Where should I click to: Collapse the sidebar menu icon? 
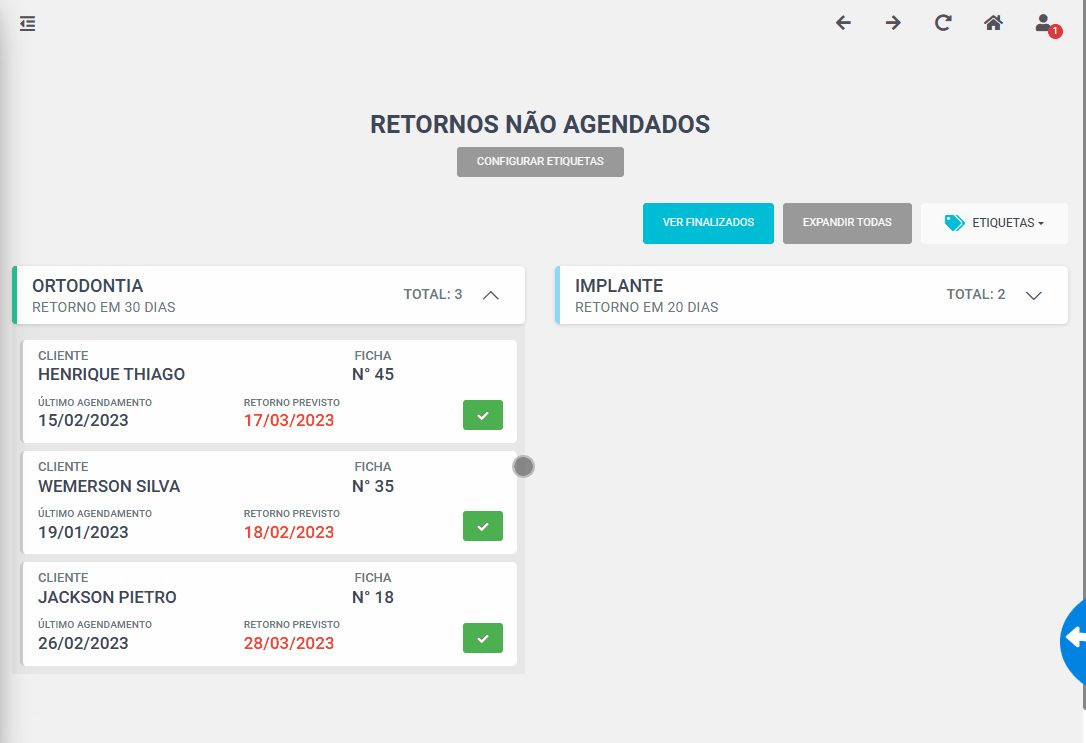27,24
